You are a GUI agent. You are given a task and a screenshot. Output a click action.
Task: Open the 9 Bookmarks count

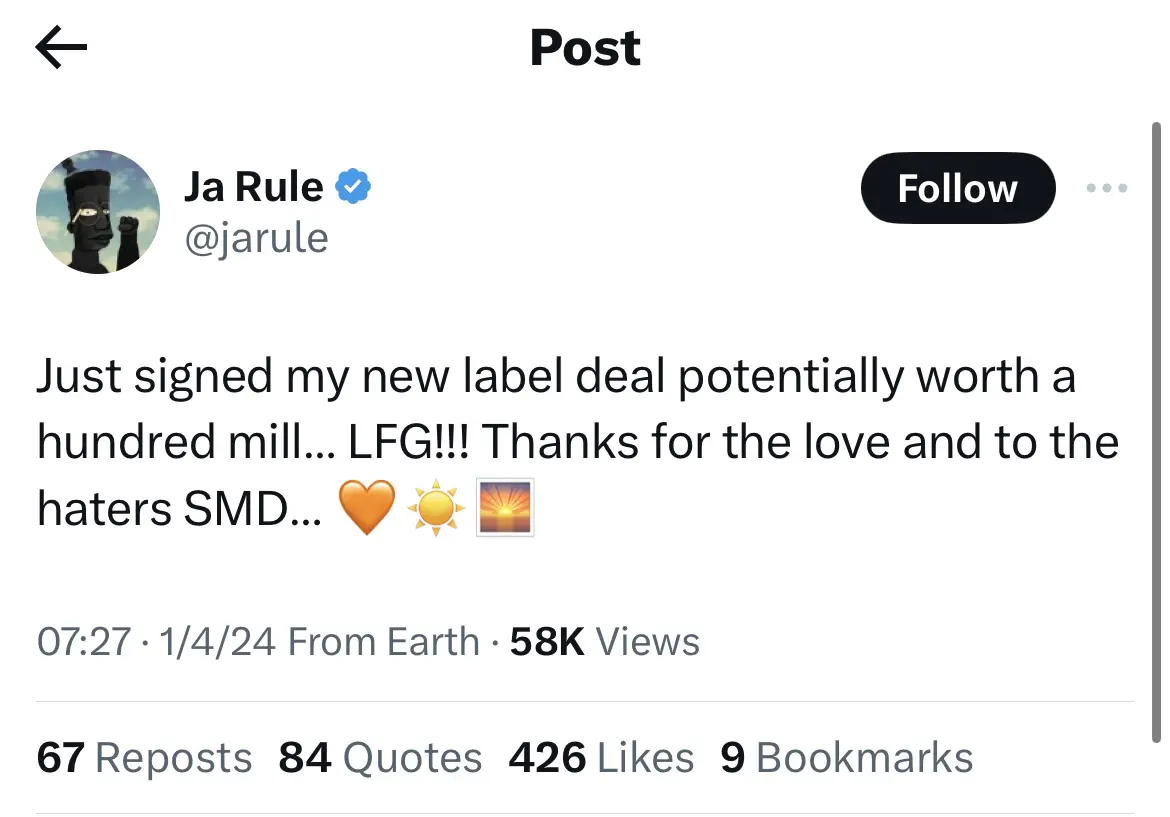coord(846,758)
